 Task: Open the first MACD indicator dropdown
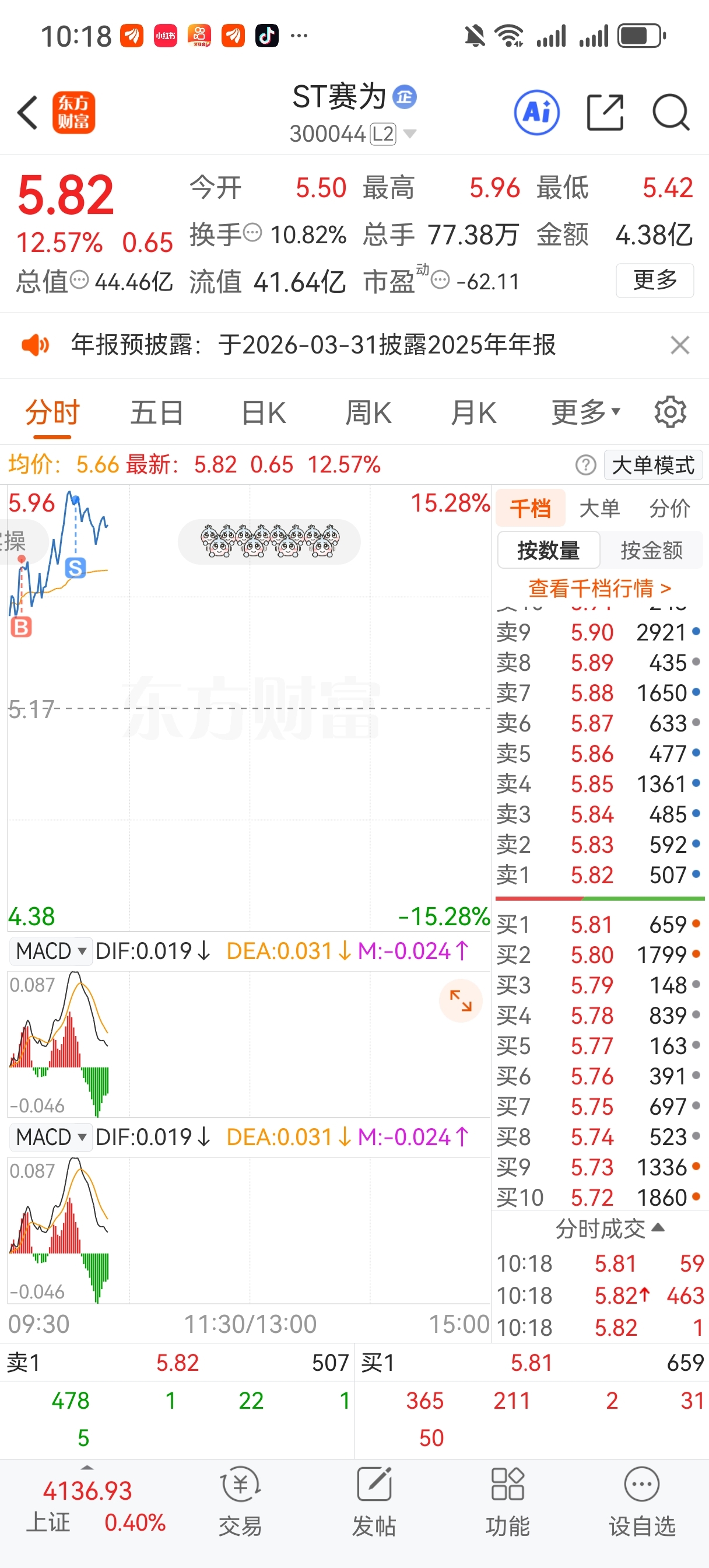(51, 951)
